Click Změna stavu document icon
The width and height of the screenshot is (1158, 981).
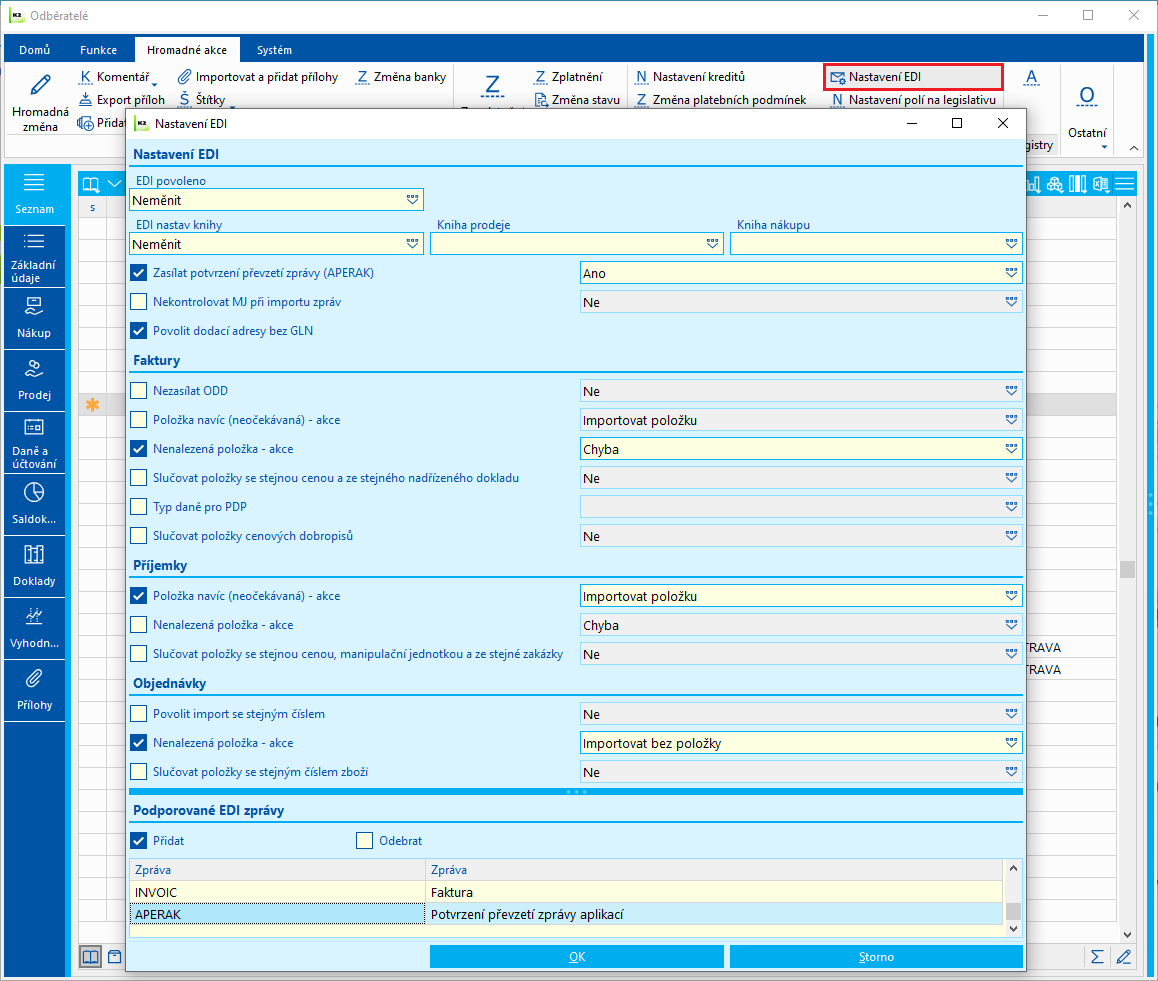pyautogui.click(x=541, y=100)
